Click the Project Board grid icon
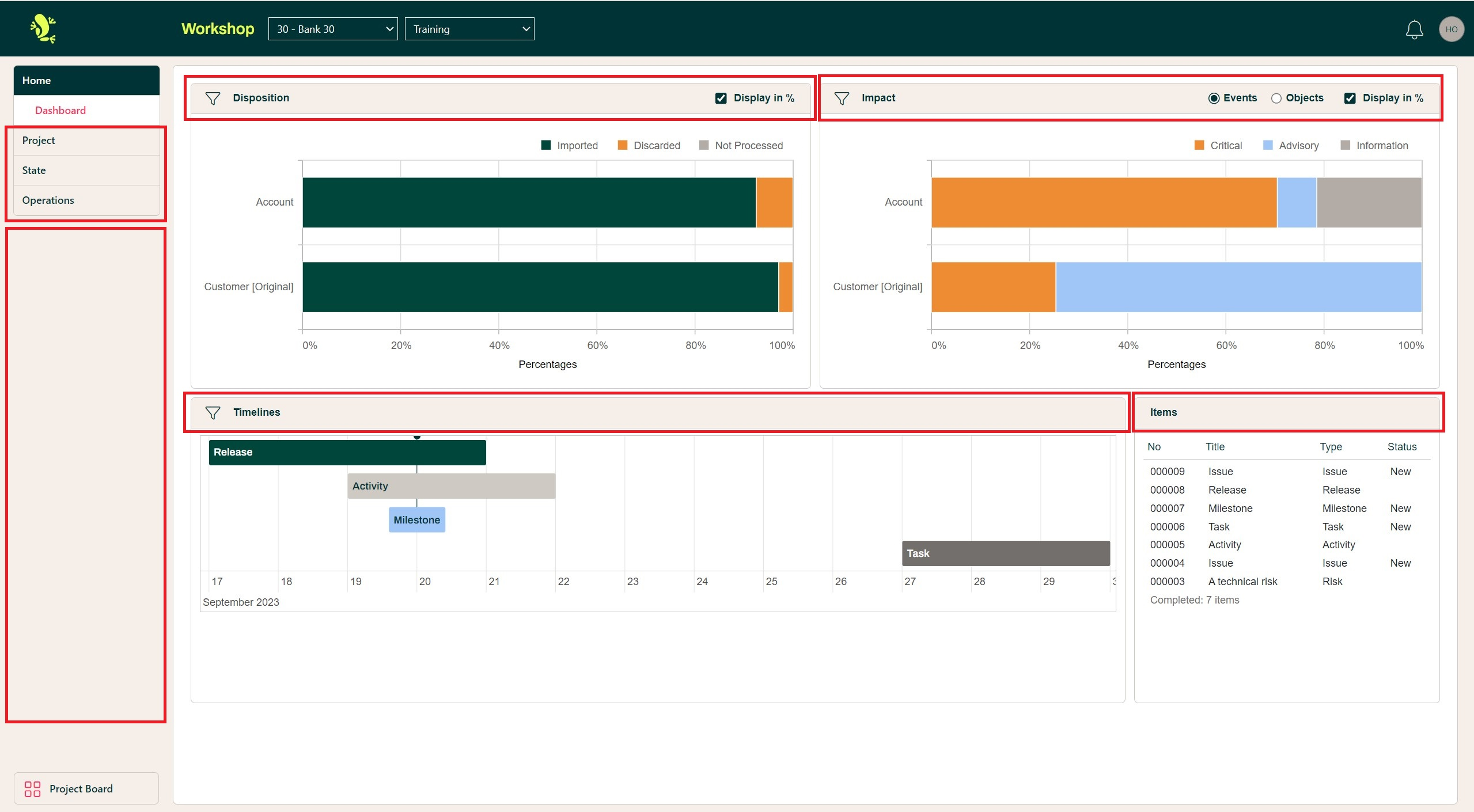The width and height of the screenshot is (1474, 812). click(x=32, y=788)
